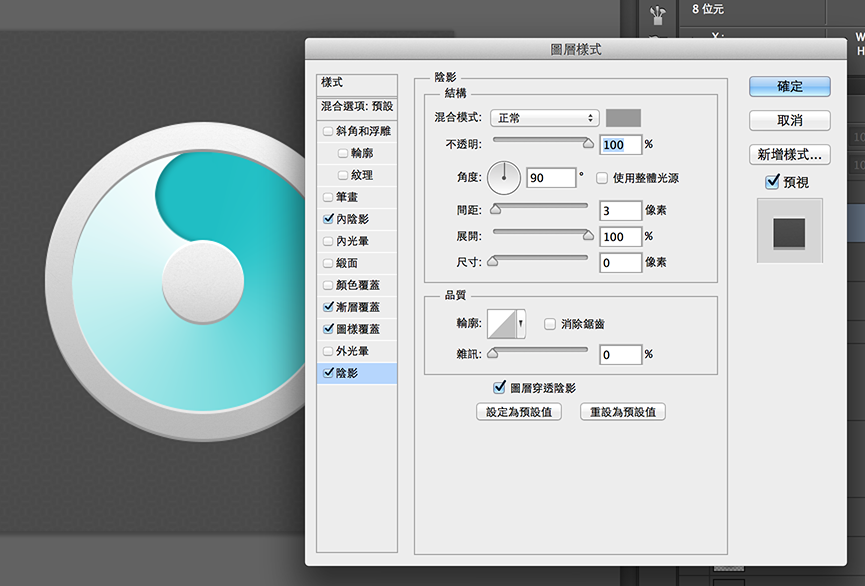Viewport: 865px width, 586px height.
Task: Click the contour curve thumbnail
Action: (501, 324)
